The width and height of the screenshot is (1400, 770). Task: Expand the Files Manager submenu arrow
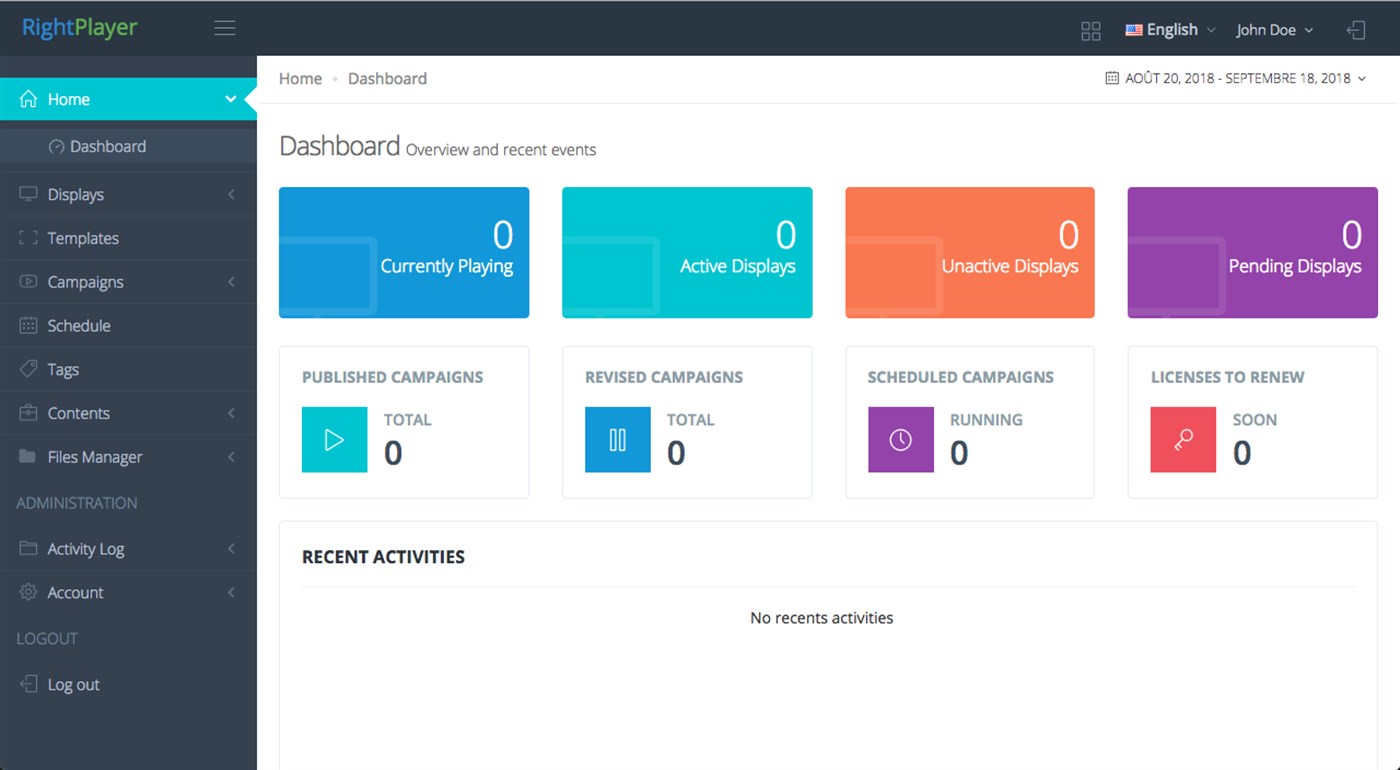click(231, 457)
